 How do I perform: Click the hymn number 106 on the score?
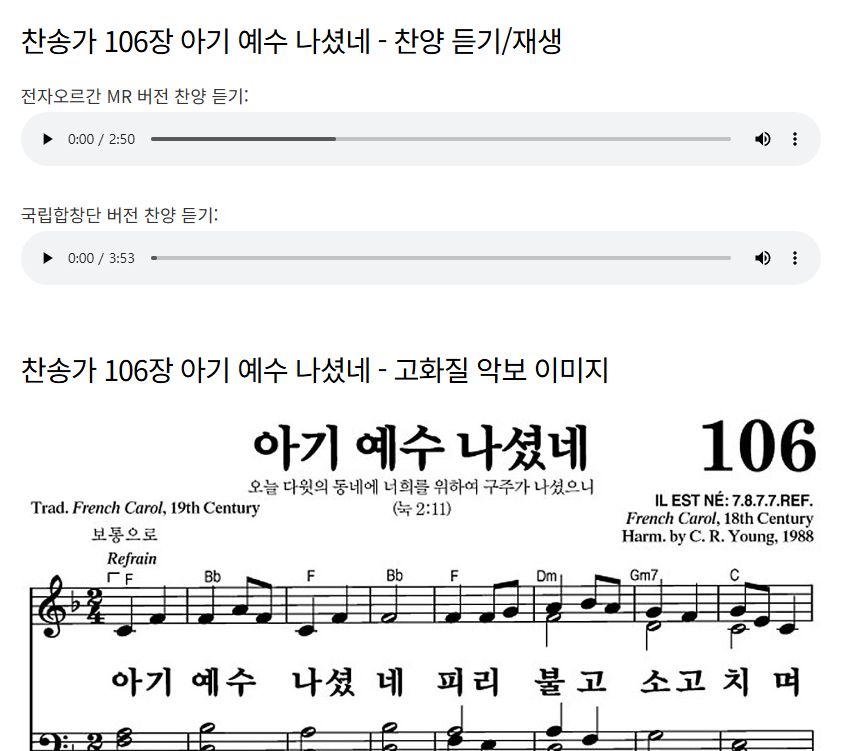[x=757, y=447]
